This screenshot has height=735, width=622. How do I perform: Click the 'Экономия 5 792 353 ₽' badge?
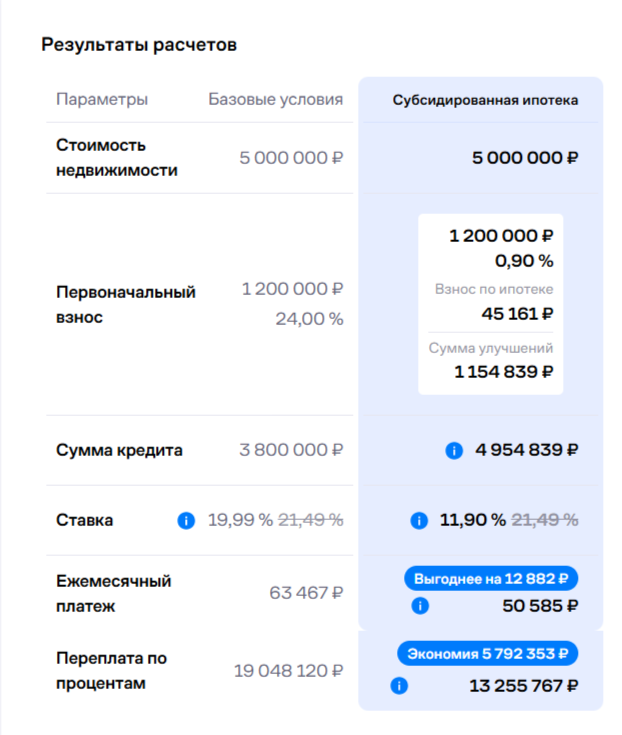click(x=487, y=653)
